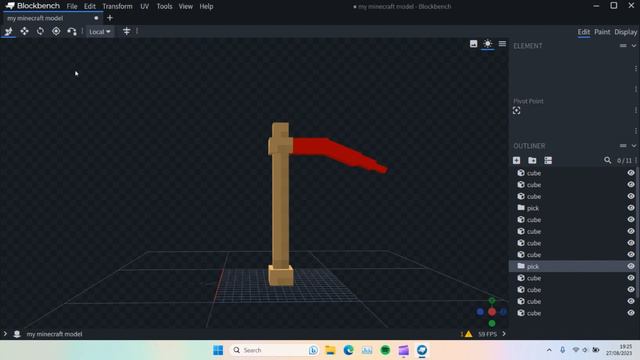Select the Rotate tool

tap(40, 31)
